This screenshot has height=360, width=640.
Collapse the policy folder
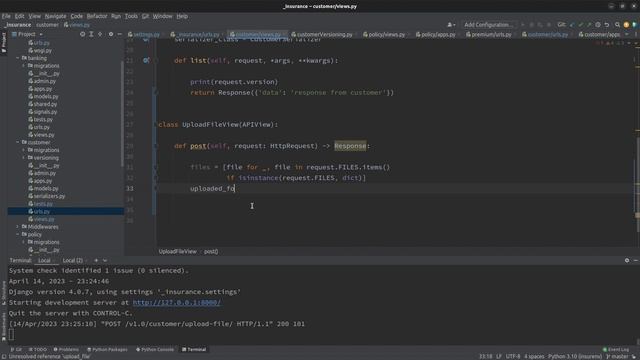(x=18, y=235)
